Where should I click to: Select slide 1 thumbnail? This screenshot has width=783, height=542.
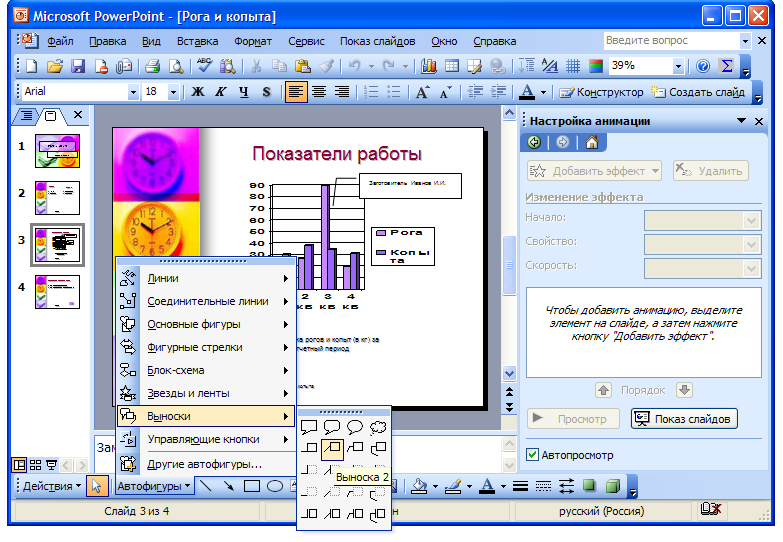click(x=57, y=151)
